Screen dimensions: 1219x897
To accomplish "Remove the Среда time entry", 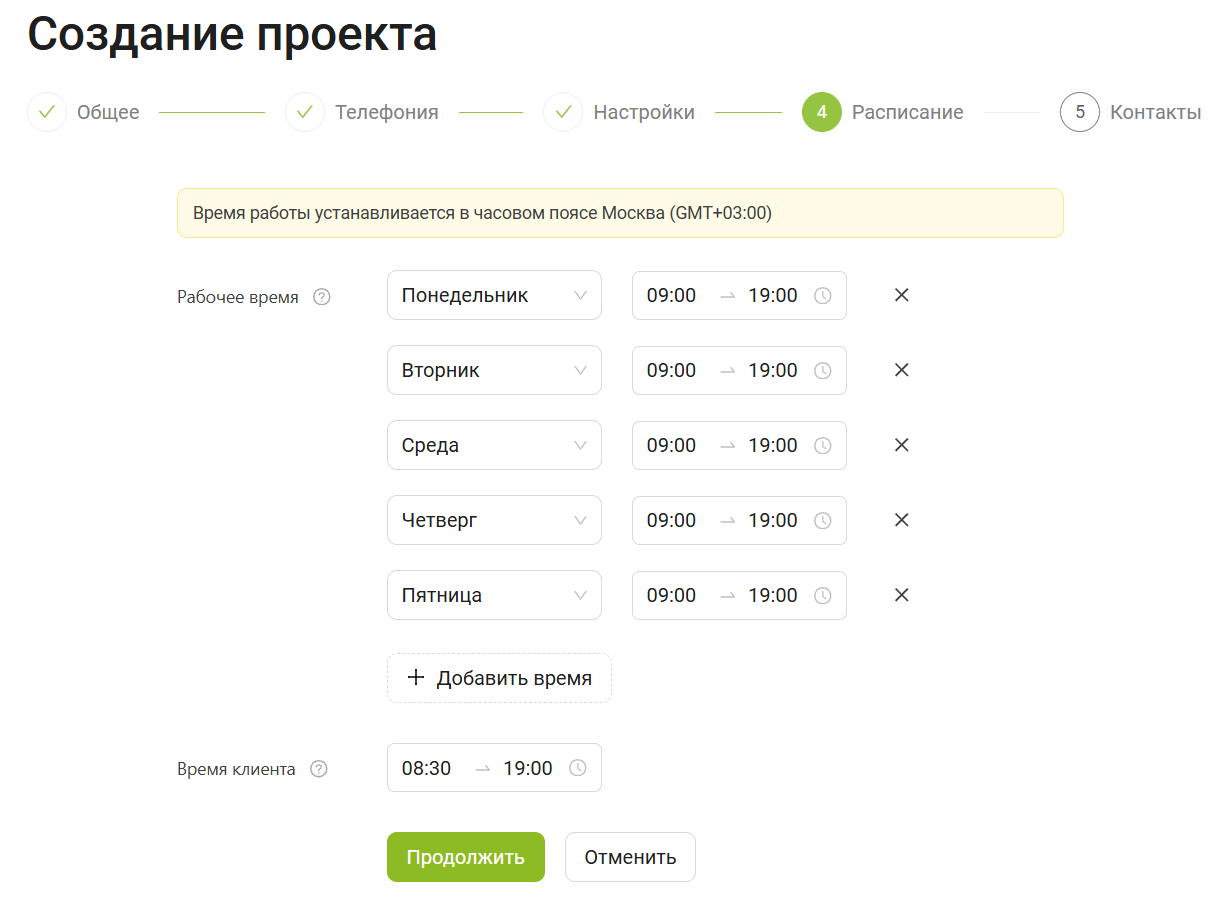I will click(x=901, y=445).
